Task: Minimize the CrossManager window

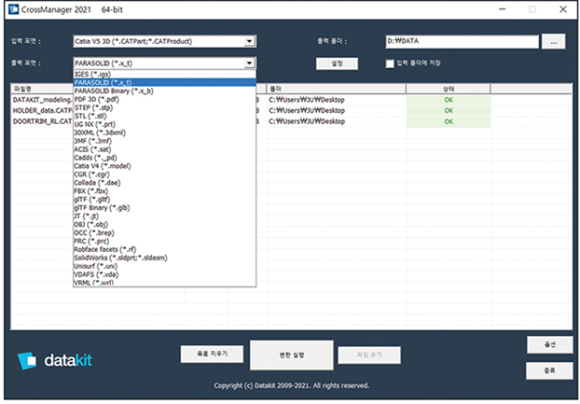Action: 502,9
